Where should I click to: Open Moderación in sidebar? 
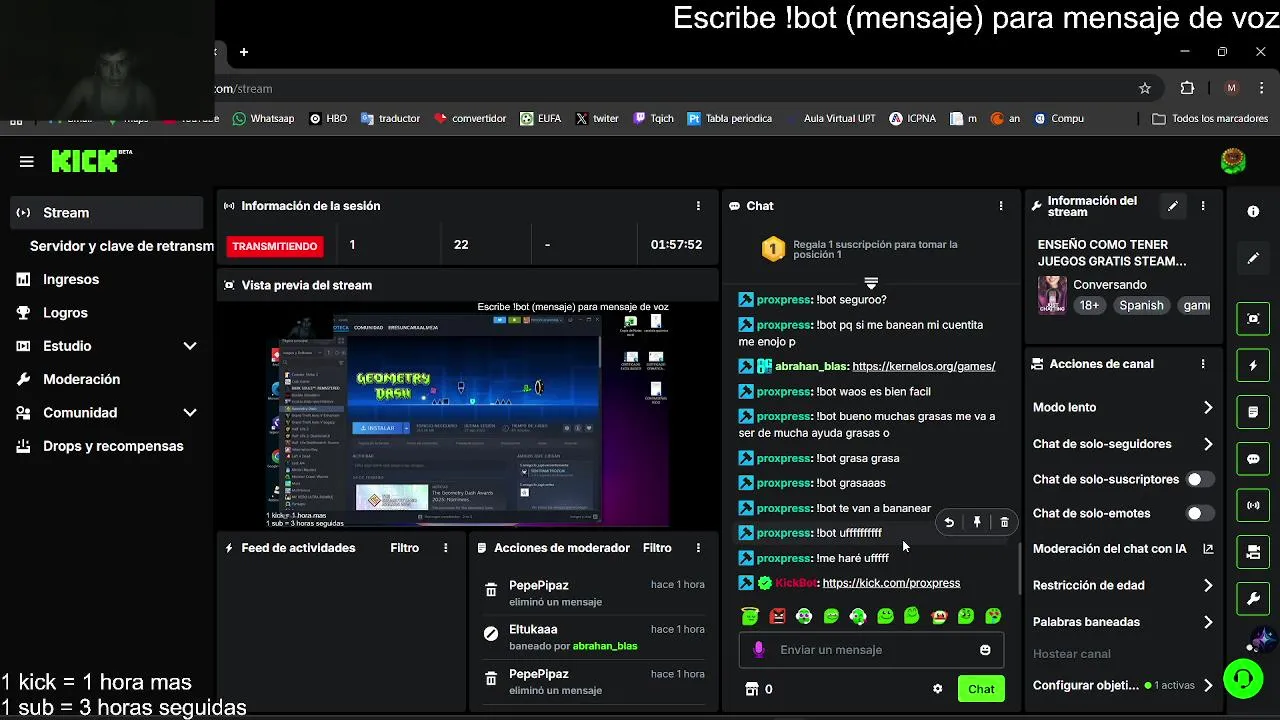tap(81, 380)
